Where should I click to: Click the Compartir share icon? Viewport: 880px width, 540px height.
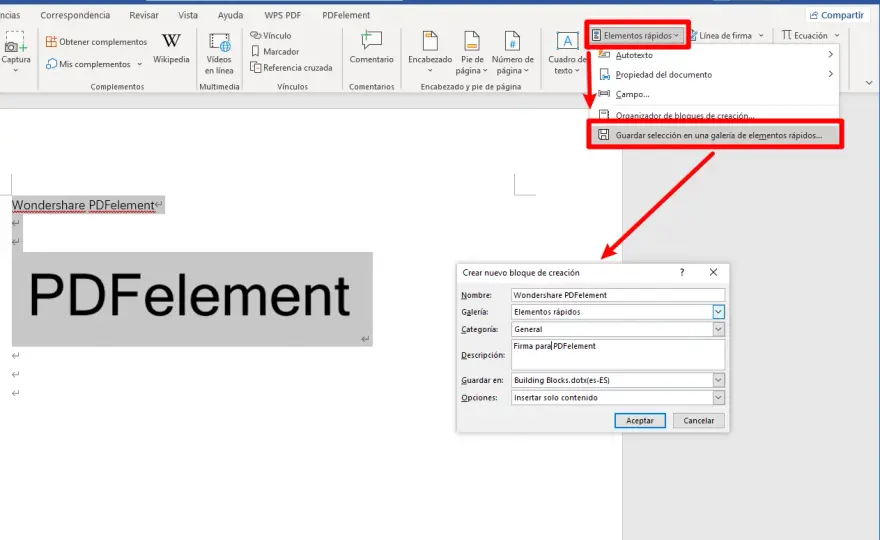pos(814,15)
